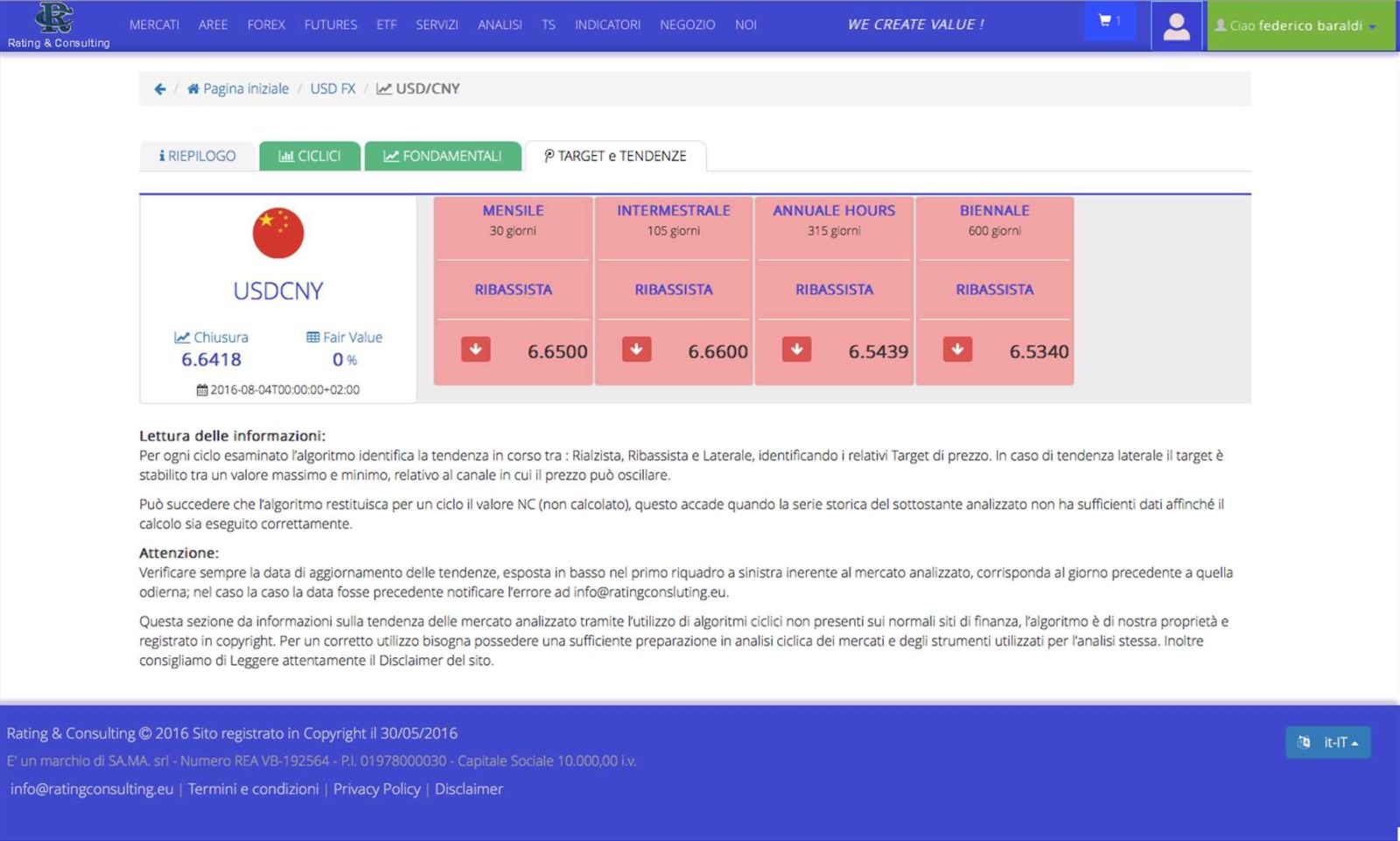Click RIBASSISTA label in BIENNALE card
Image resolution: width=1400 pixels, height=841 pixels.
coord(995,289)
